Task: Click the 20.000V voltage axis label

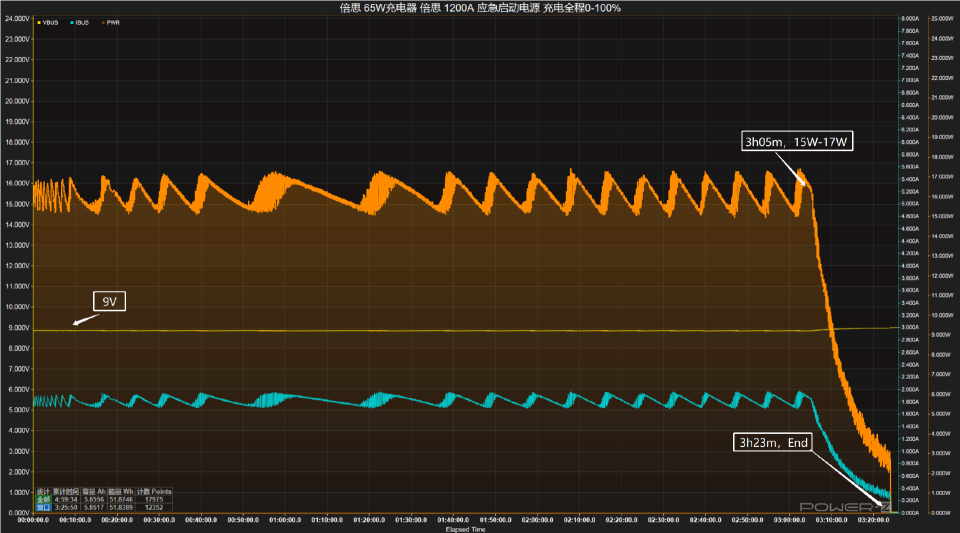Action: pos(17,101)
